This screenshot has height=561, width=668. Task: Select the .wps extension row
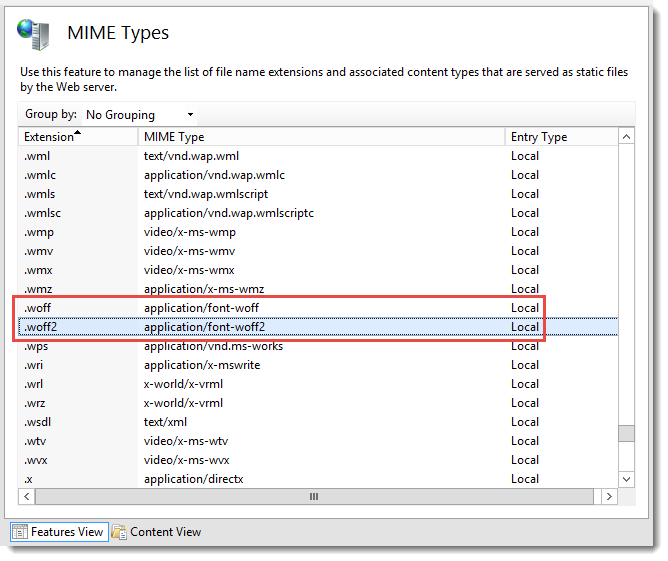pyautogui.click(x=318, y=346)
